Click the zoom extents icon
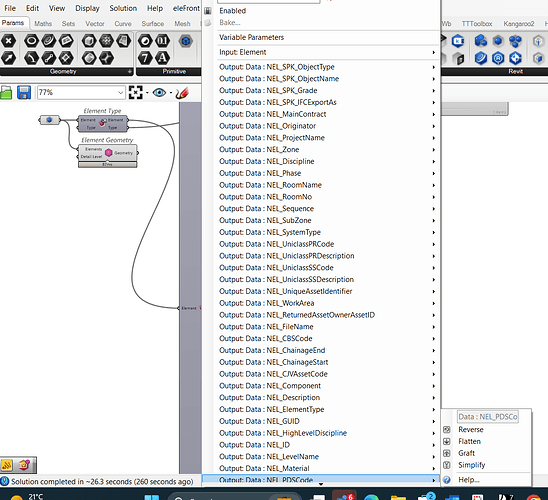Screen dimensions: 548x500 pos(136,93)
